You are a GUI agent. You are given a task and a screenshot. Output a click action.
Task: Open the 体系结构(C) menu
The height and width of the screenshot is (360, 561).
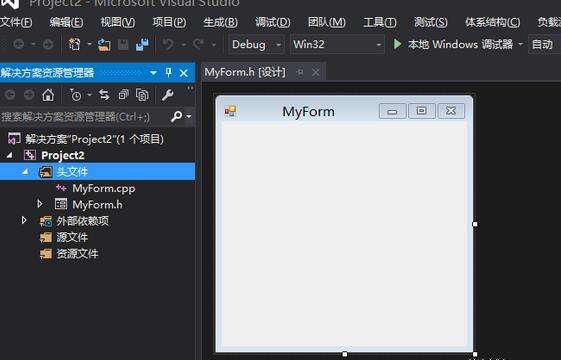tap(493, 22)
